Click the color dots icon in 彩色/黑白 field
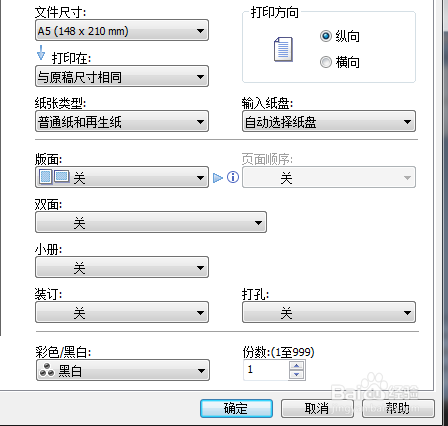448x426 pixels. point(47,370)
